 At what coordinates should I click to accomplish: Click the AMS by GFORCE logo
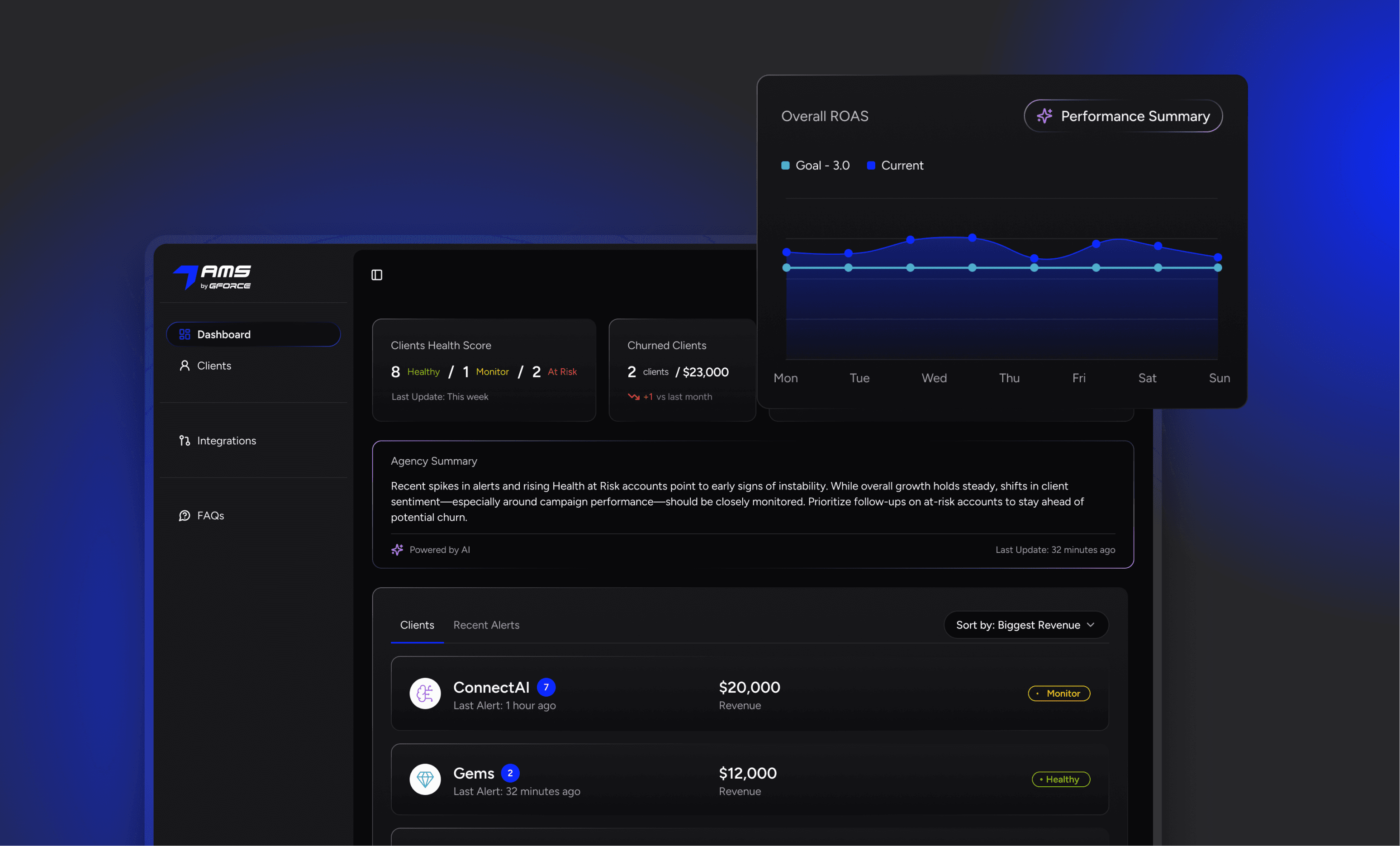click(x=211, y=277)
